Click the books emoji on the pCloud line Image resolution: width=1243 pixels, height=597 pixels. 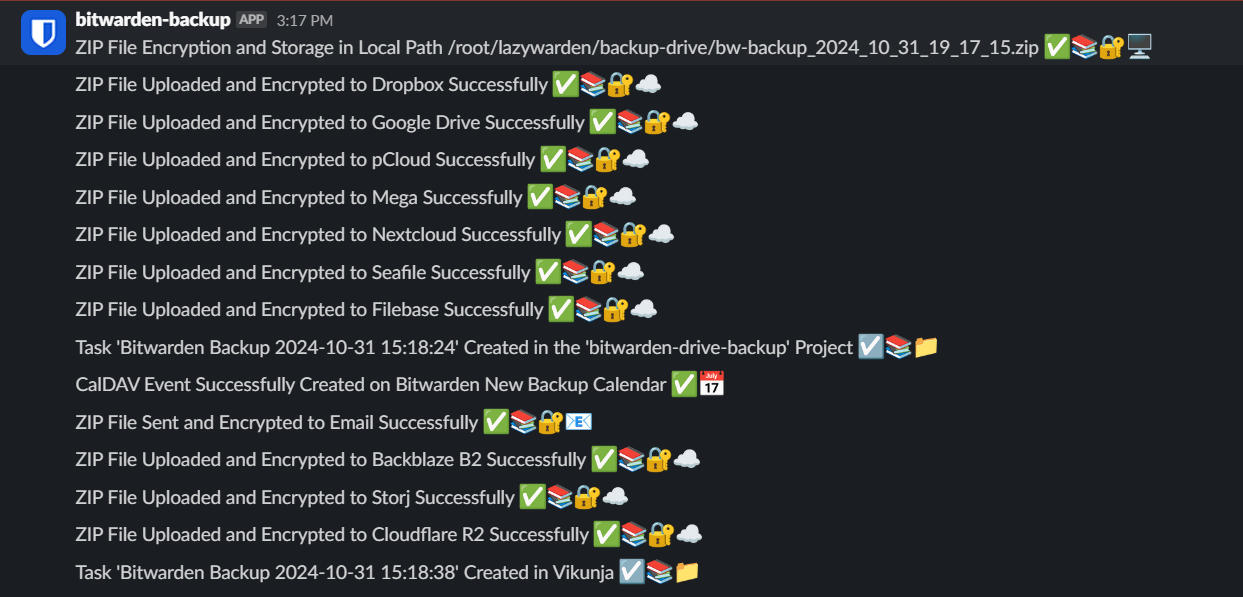(x=580, y=160)
